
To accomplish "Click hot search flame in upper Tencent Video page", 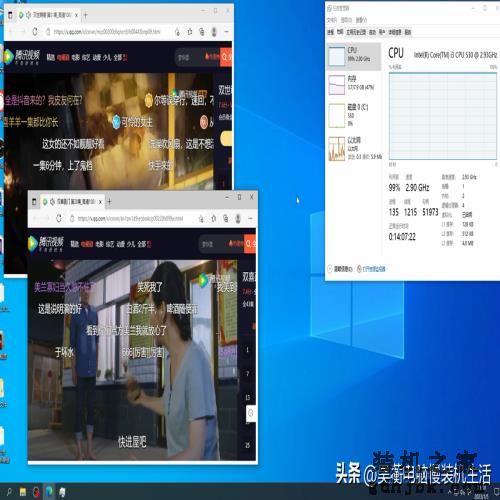I will pos(212,57).
